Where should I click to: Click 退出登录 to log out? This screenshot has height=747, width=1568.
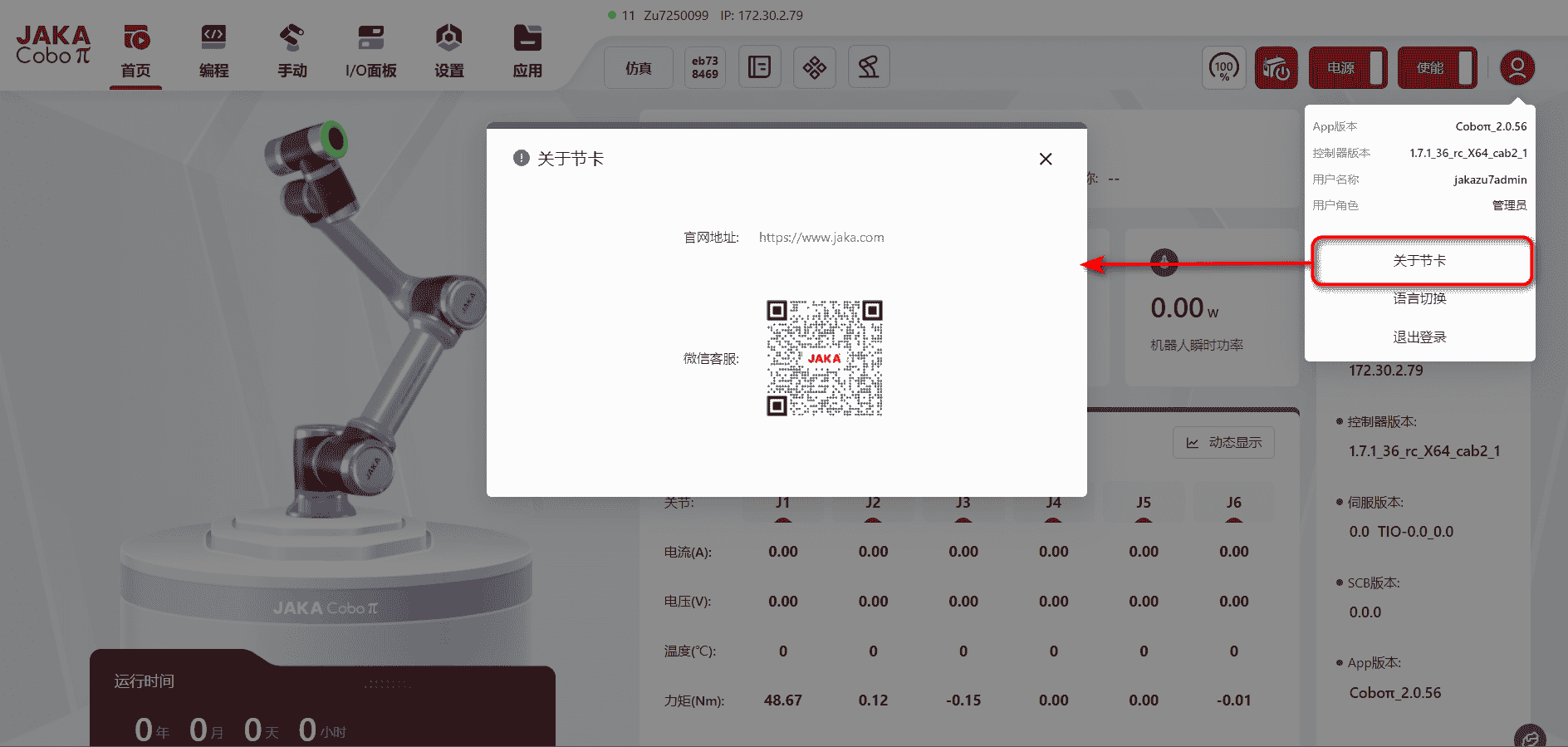tap(1420, 337)
